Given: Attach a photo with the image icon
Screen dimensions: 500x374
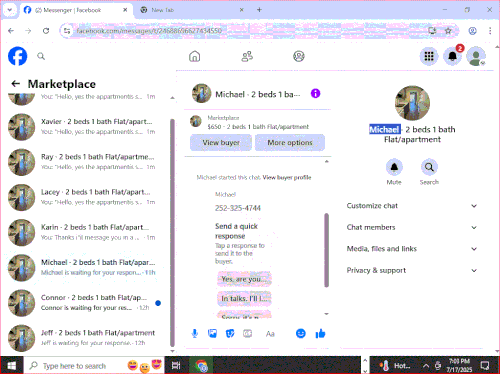Looking at the screenshot, I should tap(212, 333).
